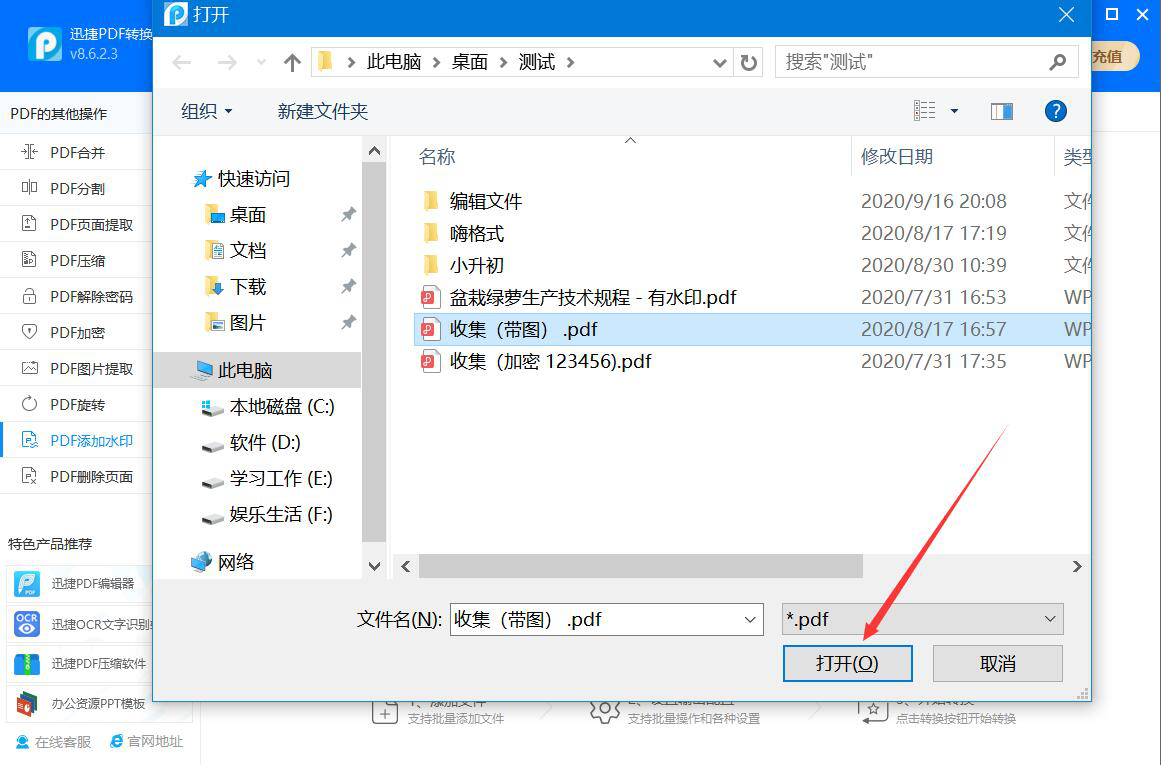The width and height of the screenshot is (1161, 765).
Task: Select 软件 (D:) drive
Action: click(252, 443)
